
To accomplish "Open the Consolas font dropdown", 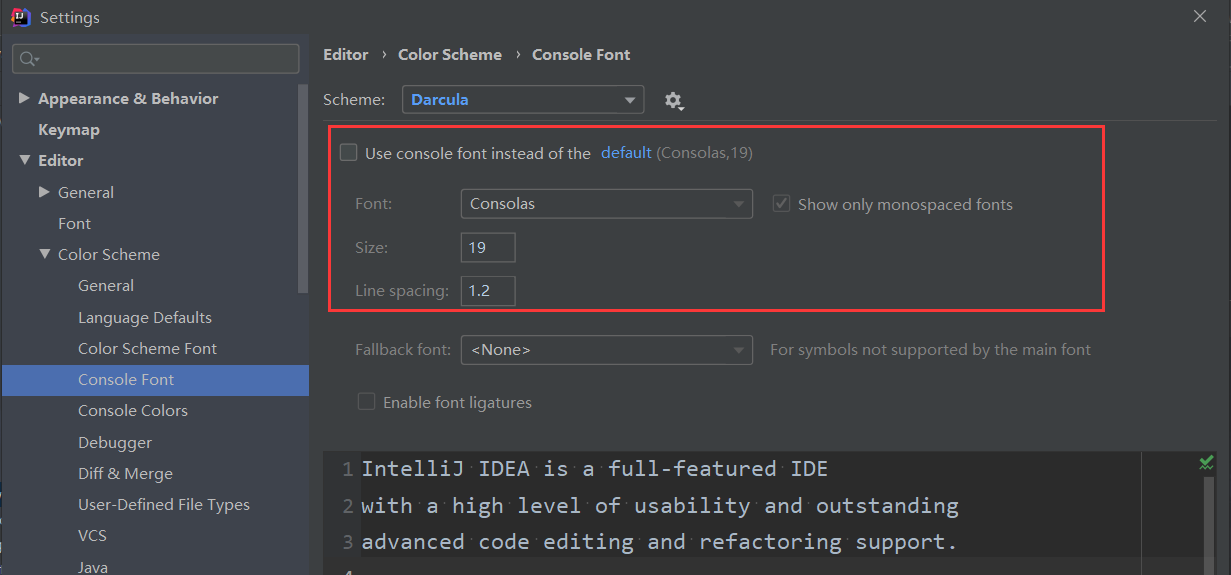I will tap(606, 204).
